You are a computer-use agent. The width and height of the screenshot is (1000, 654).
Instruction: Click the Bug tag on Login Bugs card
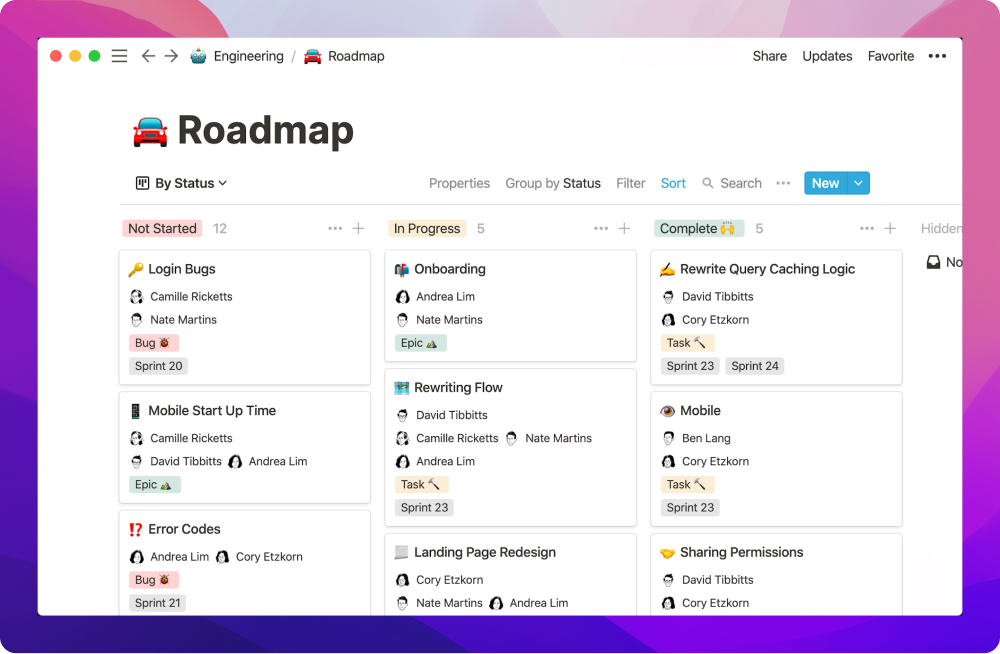coord(153,343)
